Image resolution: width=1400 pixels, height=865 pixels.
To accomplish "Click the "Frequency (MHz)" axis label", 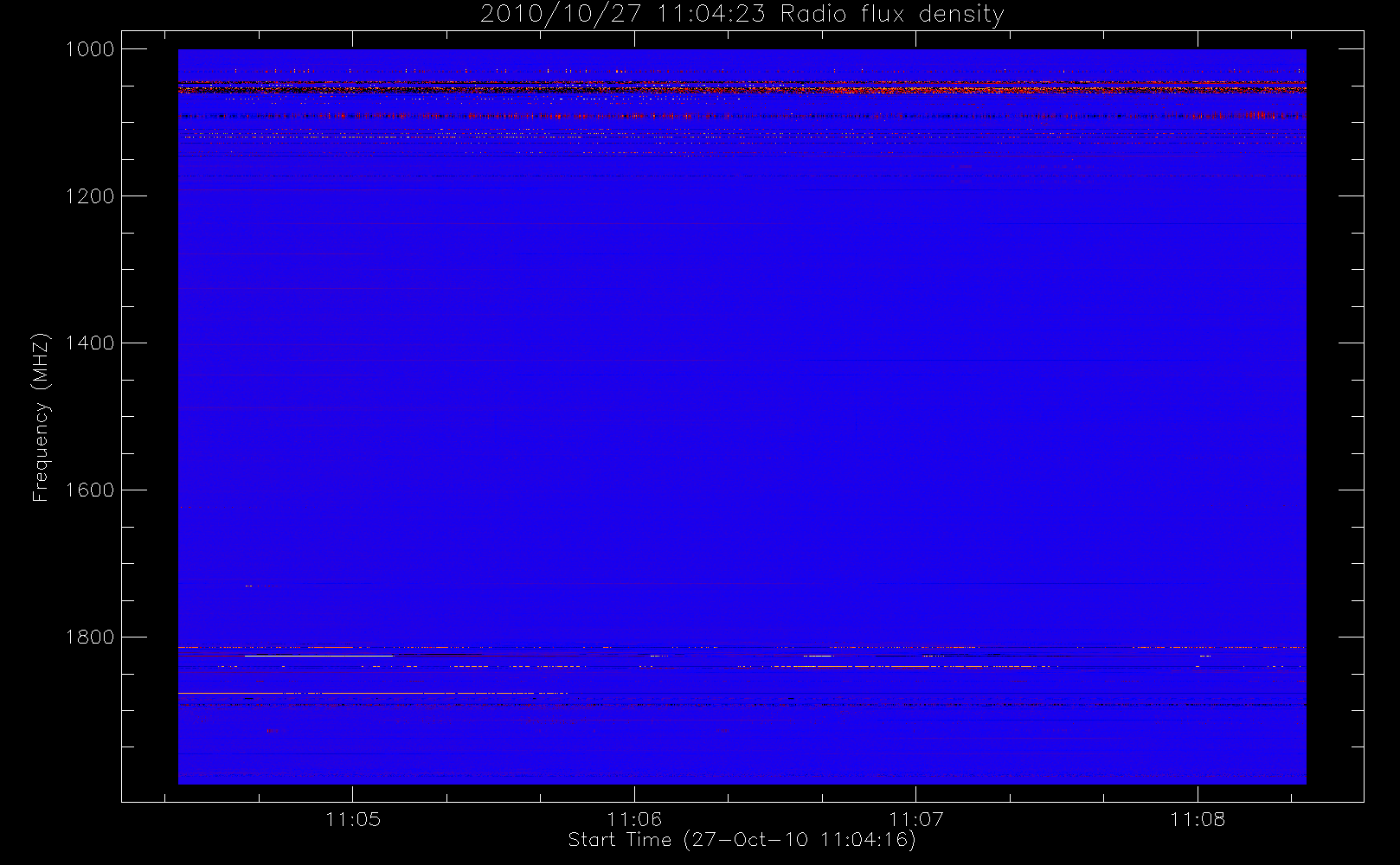I will tap(40, 417).
